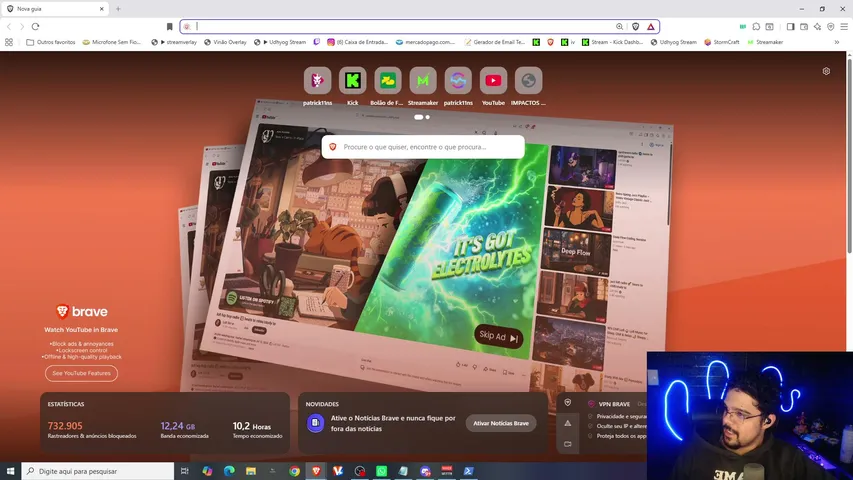Open the Outros favoritos bookmarks folder
The image size is (853, 480).
click(x=51, y=42)
